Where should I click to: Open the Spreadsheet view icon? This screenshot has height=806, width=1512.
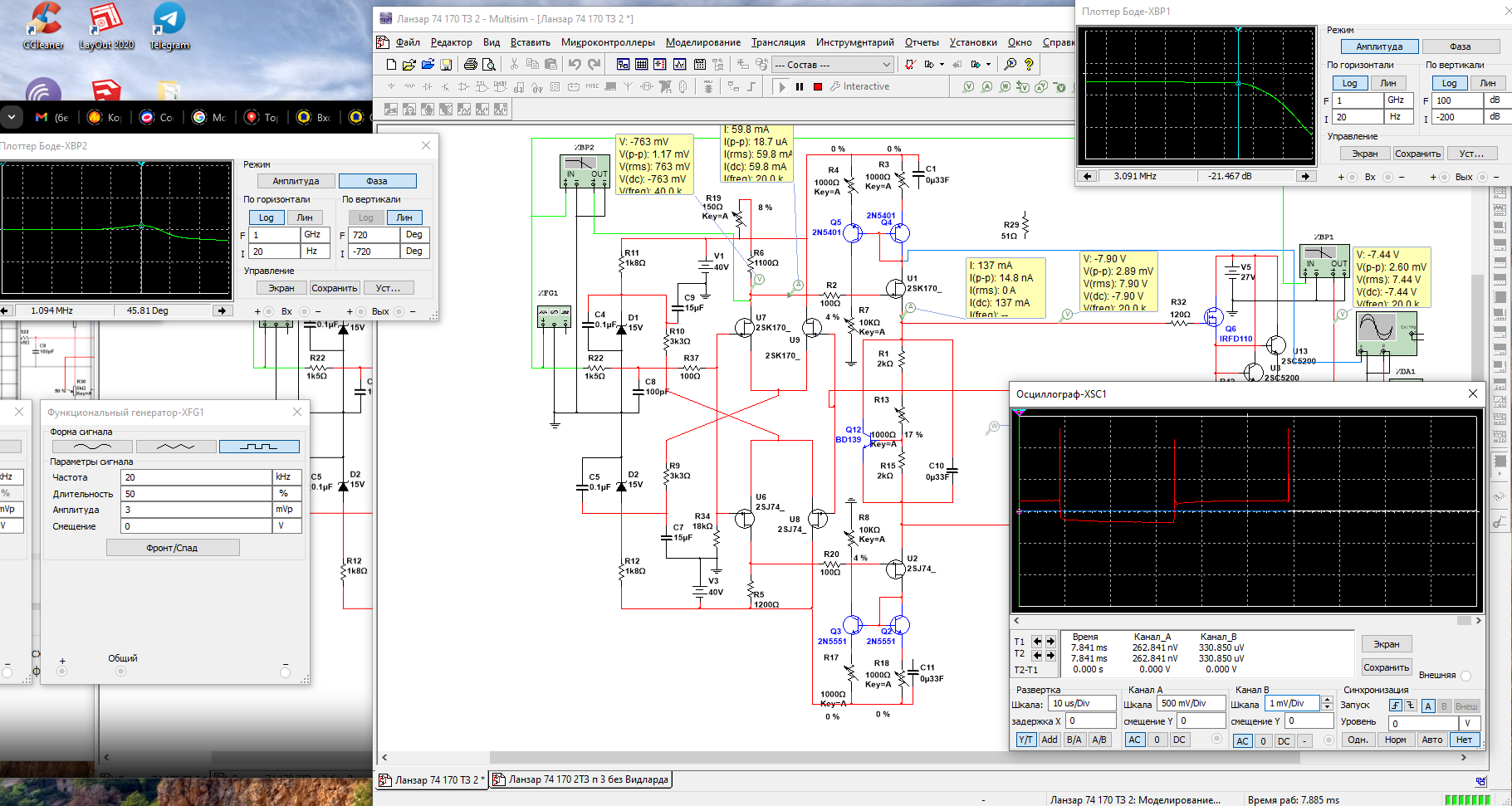coord(641,64)
